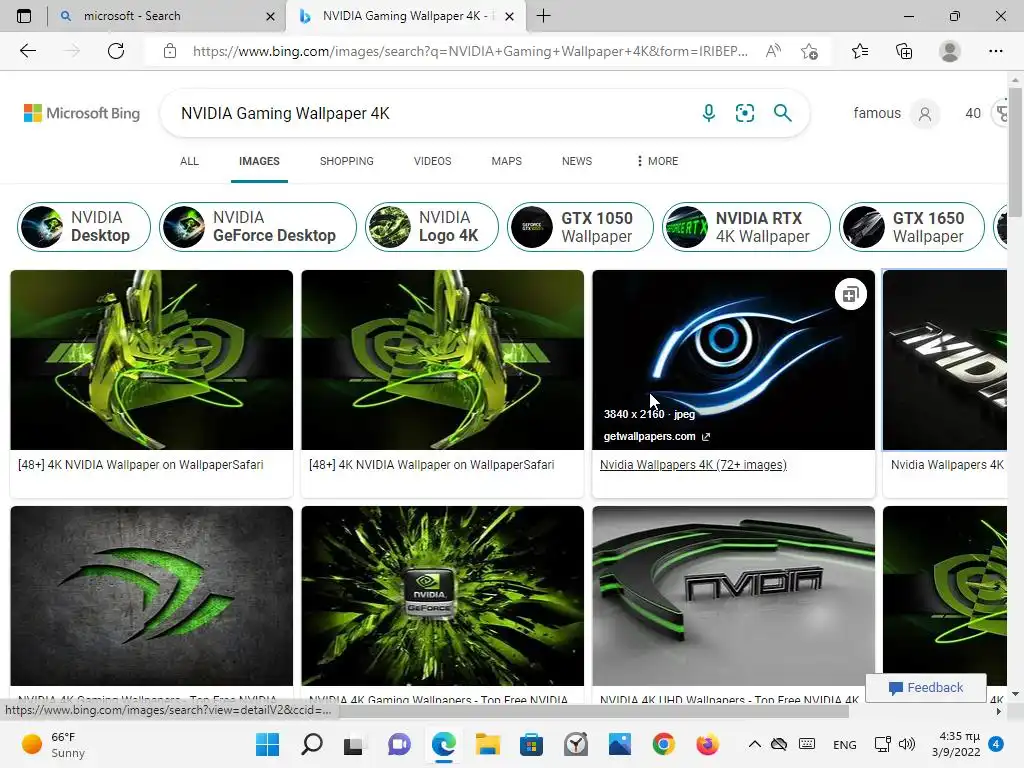The image size is (1024, 768).
Task: Click 'famous' account name
Action: tap(876, 113)
